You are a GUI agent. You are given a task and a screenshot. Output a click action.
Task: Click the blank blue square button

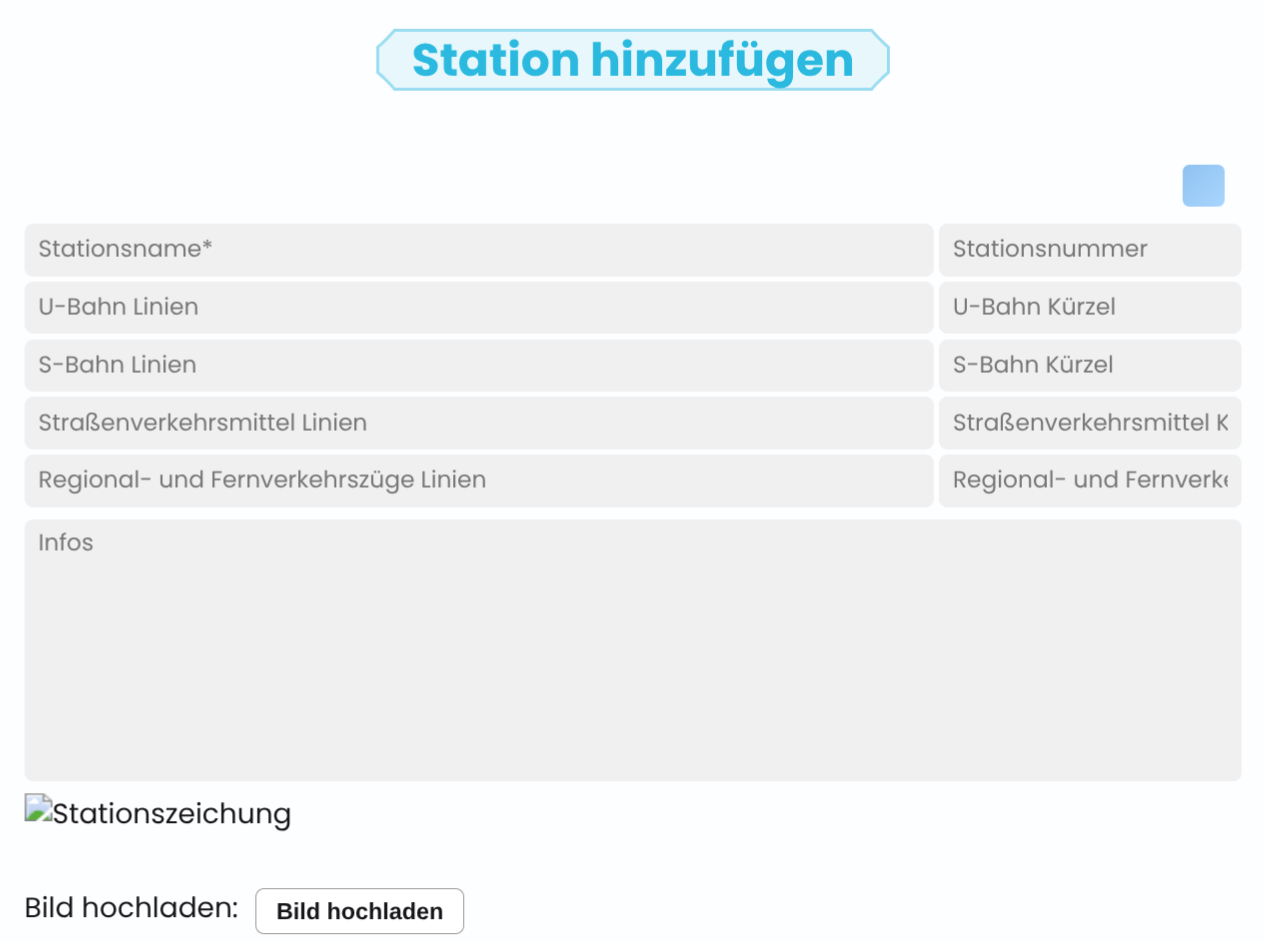(x=1203, y=186)
